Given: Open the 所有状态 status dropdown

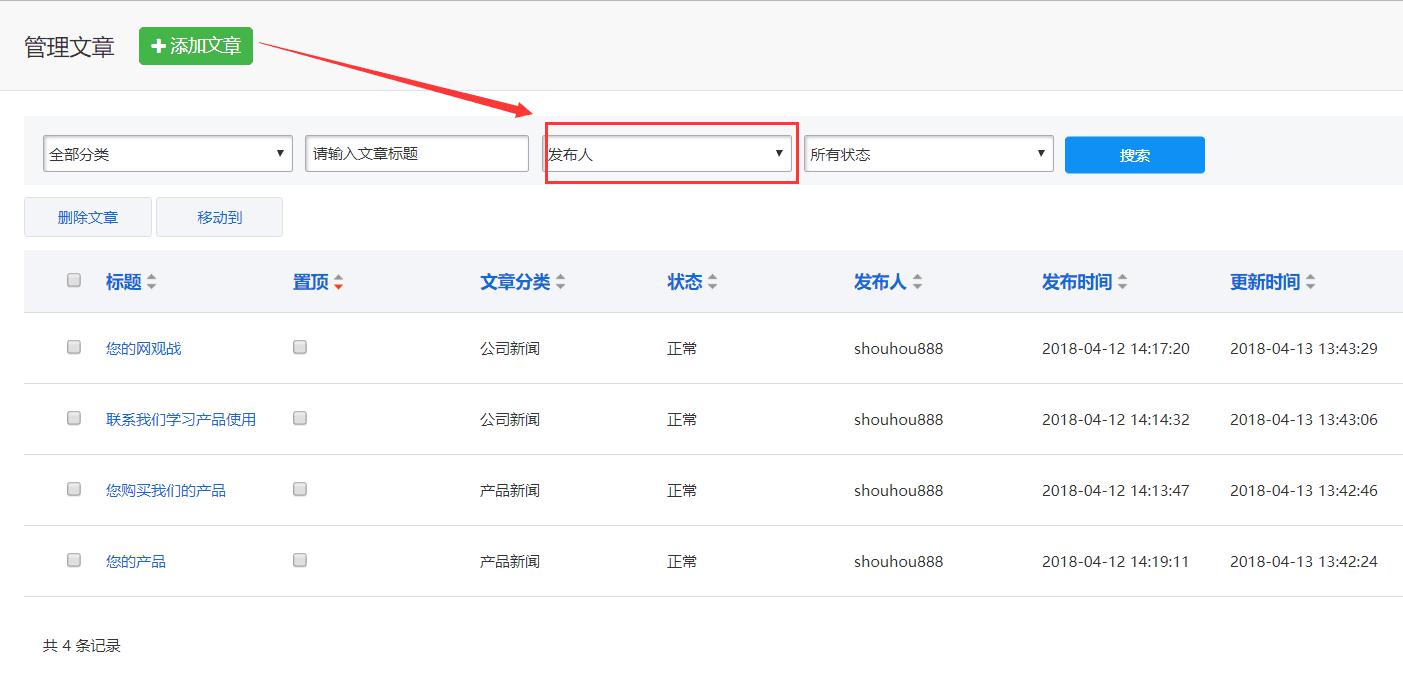Looking at the screenshot, I should 928,154.
